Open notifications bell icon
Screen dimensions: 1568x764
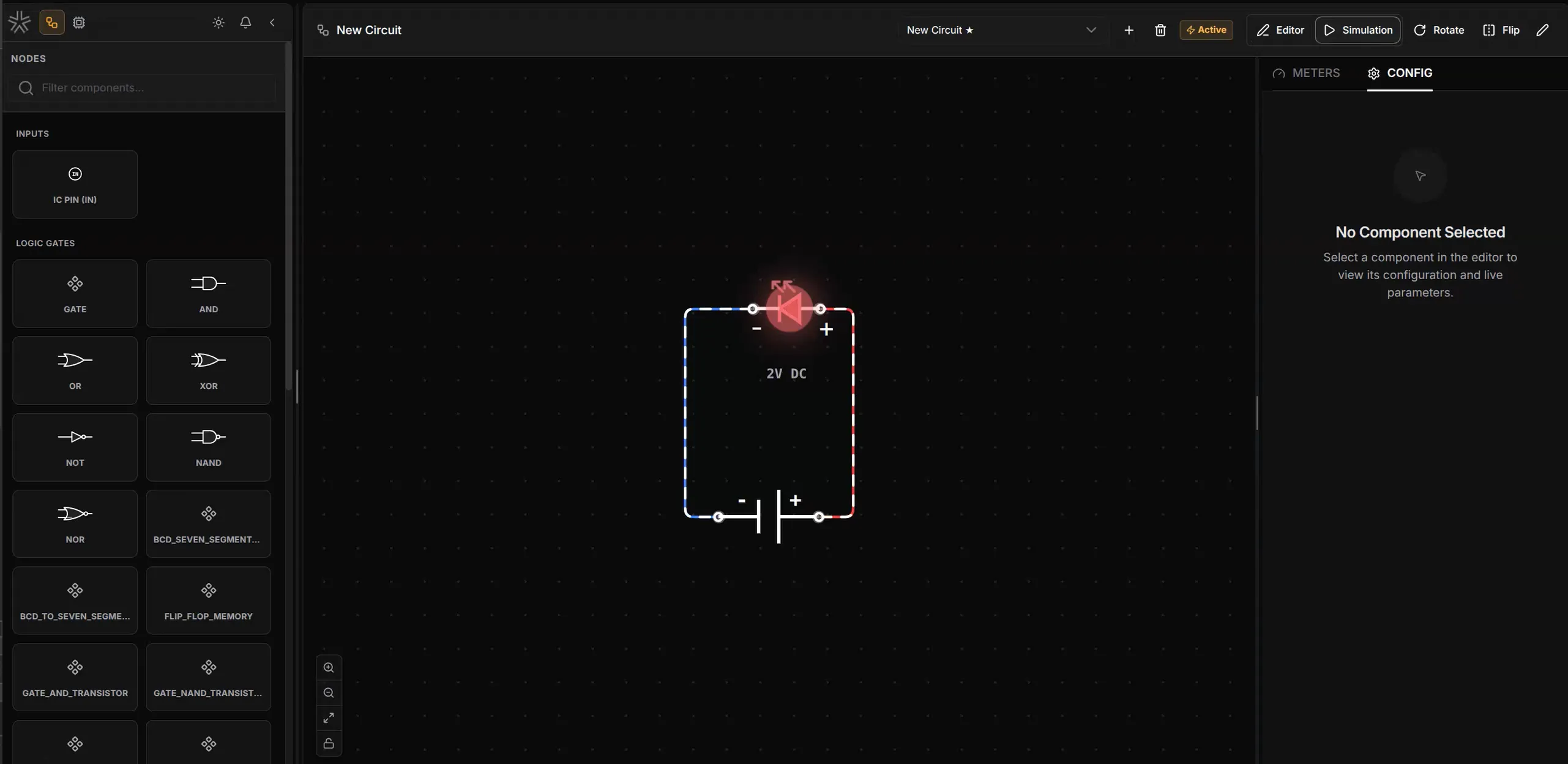[245, 23]
